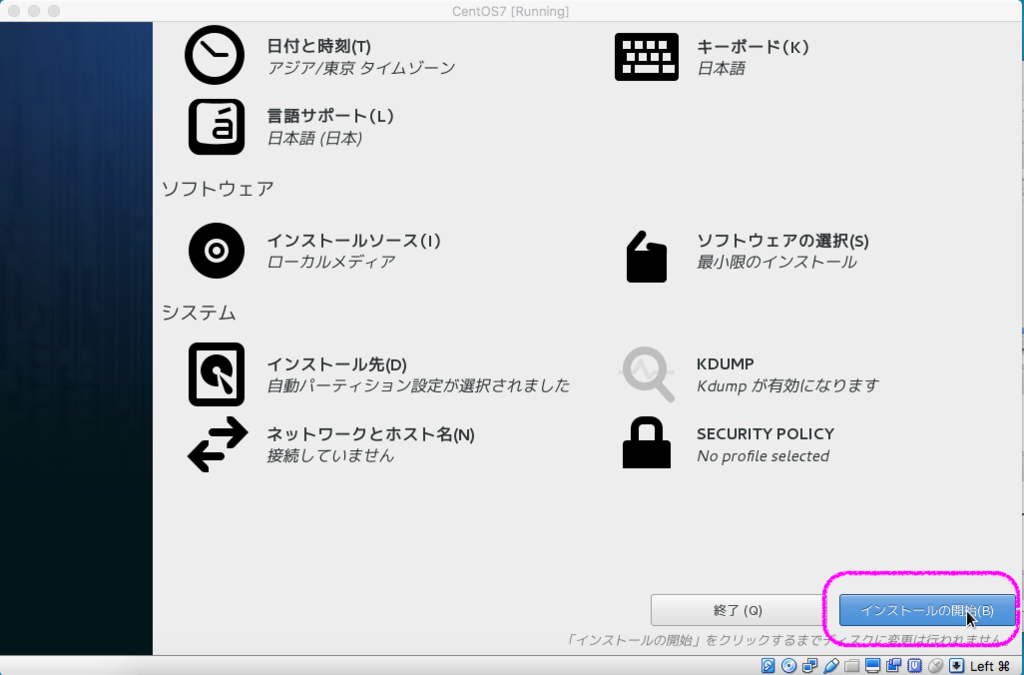The width and height of the screenshot is (1024, 675).
Task: Click '接続していません' network status text
Action: point(330,455)
